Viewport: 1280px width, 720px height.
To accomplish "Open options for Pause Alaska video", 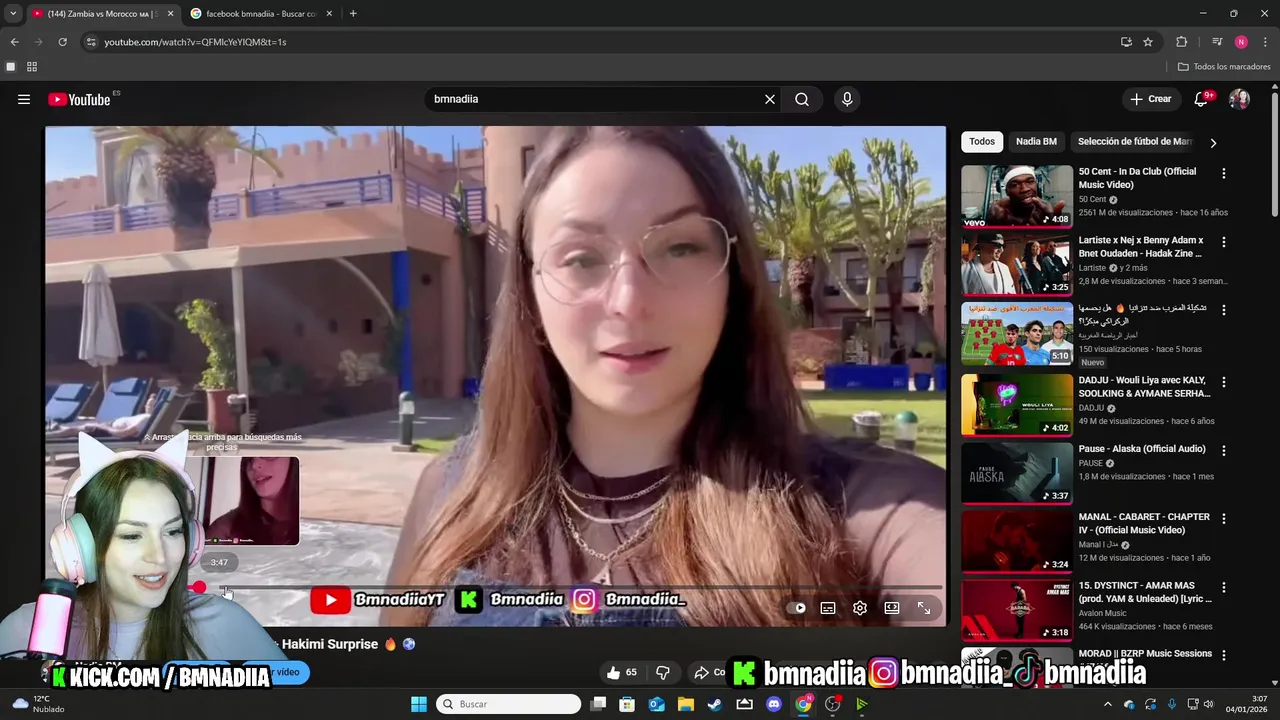I will (x=1223, y=450).
